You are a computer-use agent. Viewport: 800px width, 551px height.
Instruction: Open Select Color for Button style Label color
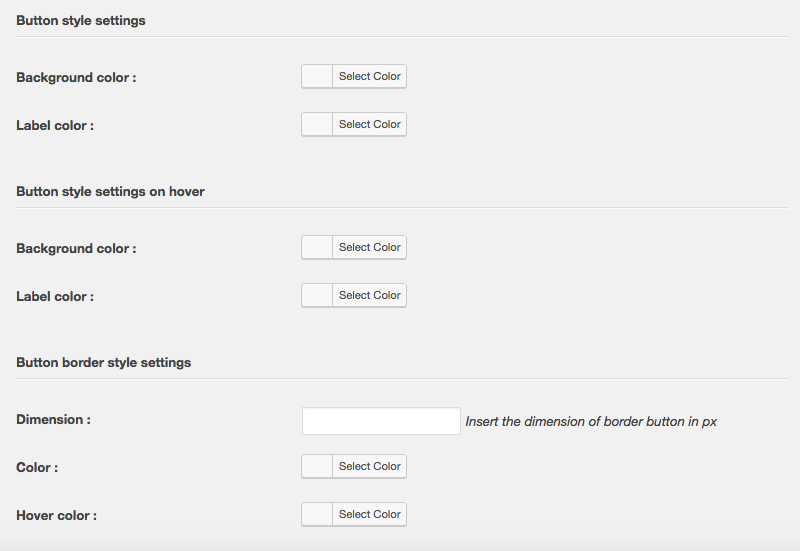point(369,124)
